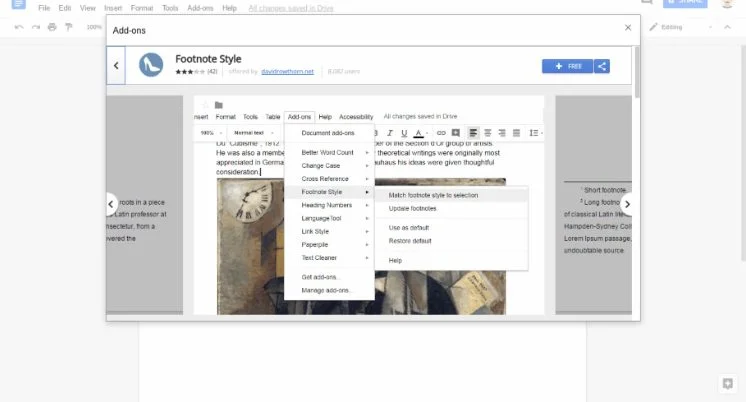Click the user count text beside the developer link
The height and width of the screenshot is (402, 746).
[344, 71]
